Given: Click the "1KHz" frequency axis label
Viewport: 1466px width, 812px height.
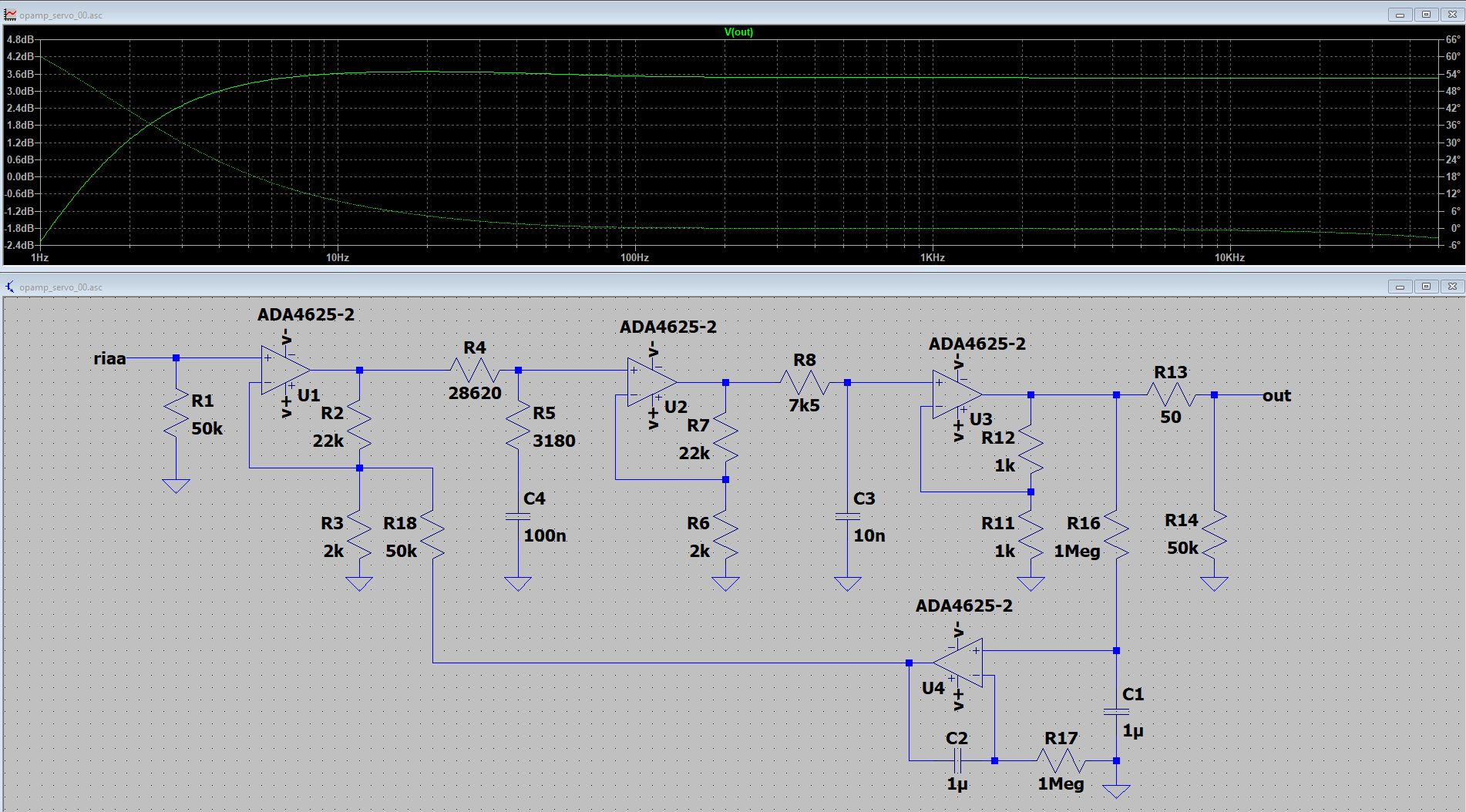Looking at the screenshot, I should (932, 257).
